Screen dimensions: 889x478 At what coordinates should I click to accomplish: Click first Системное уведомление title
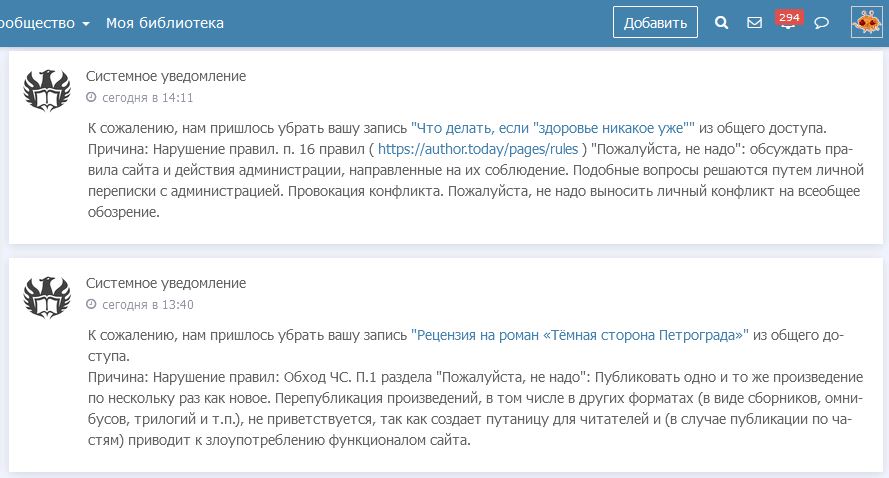click(x=166, y=76)
